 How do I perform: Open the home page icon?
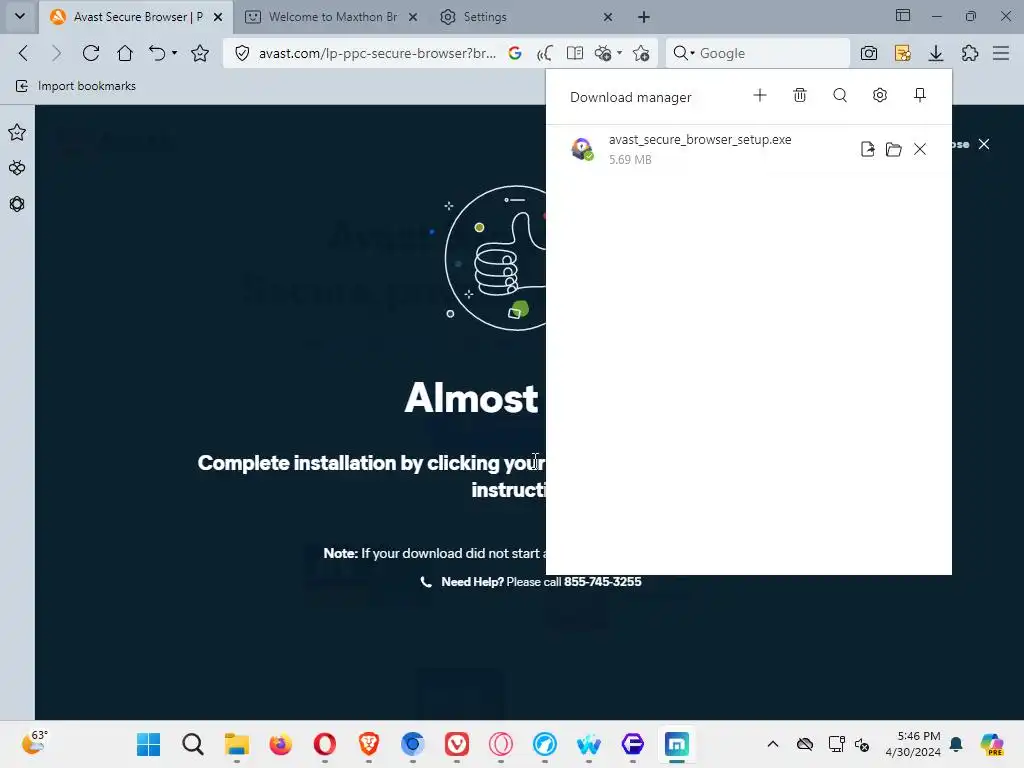pyautogui.click(x=125, y=53)
